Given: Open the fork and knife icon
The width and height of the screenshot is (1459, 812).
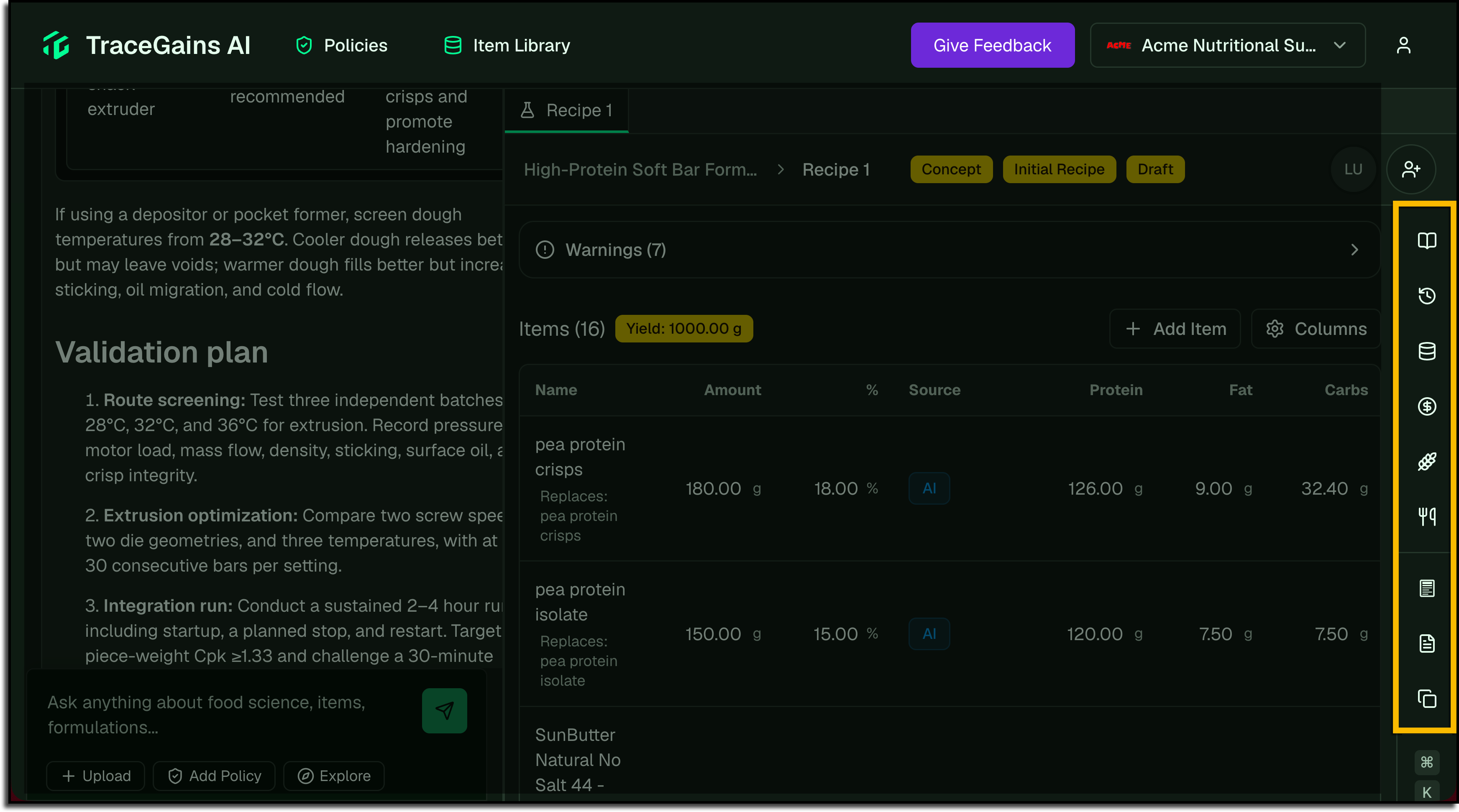Looking at the screenshot, I should coord(1427,516).
